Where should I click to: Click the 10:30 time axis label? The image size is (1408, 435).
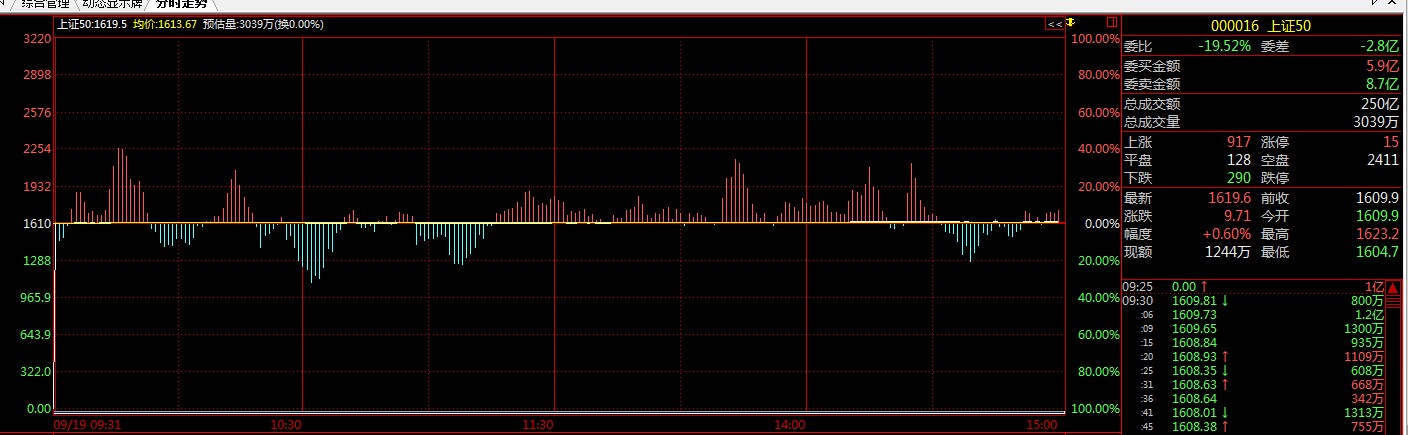[x=287, y=425]
